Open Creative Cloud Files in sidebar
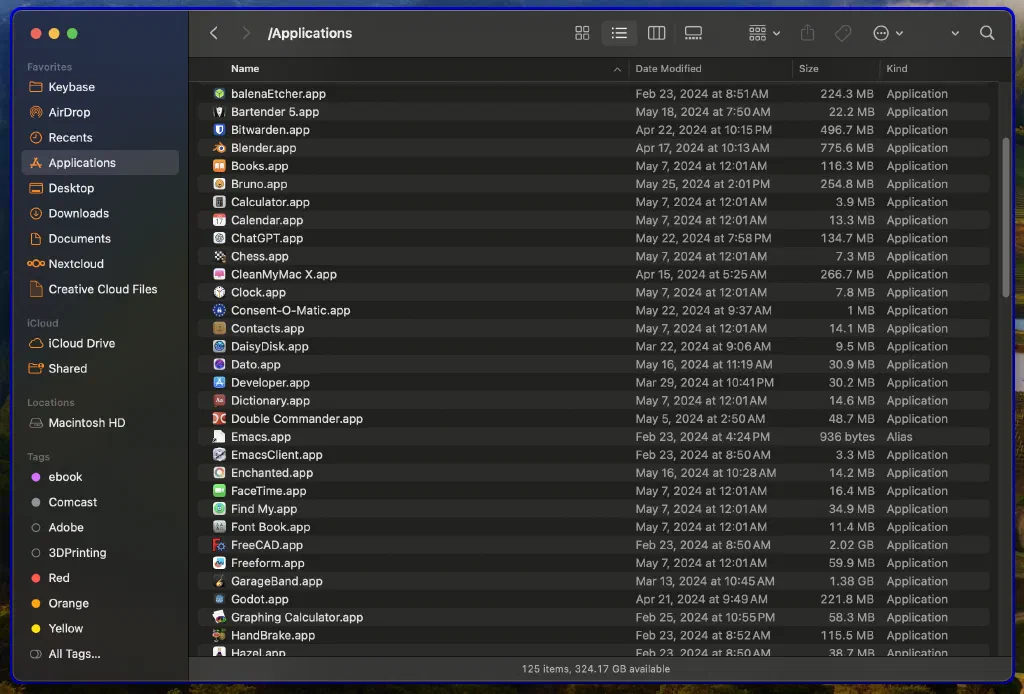 point(100,289)
